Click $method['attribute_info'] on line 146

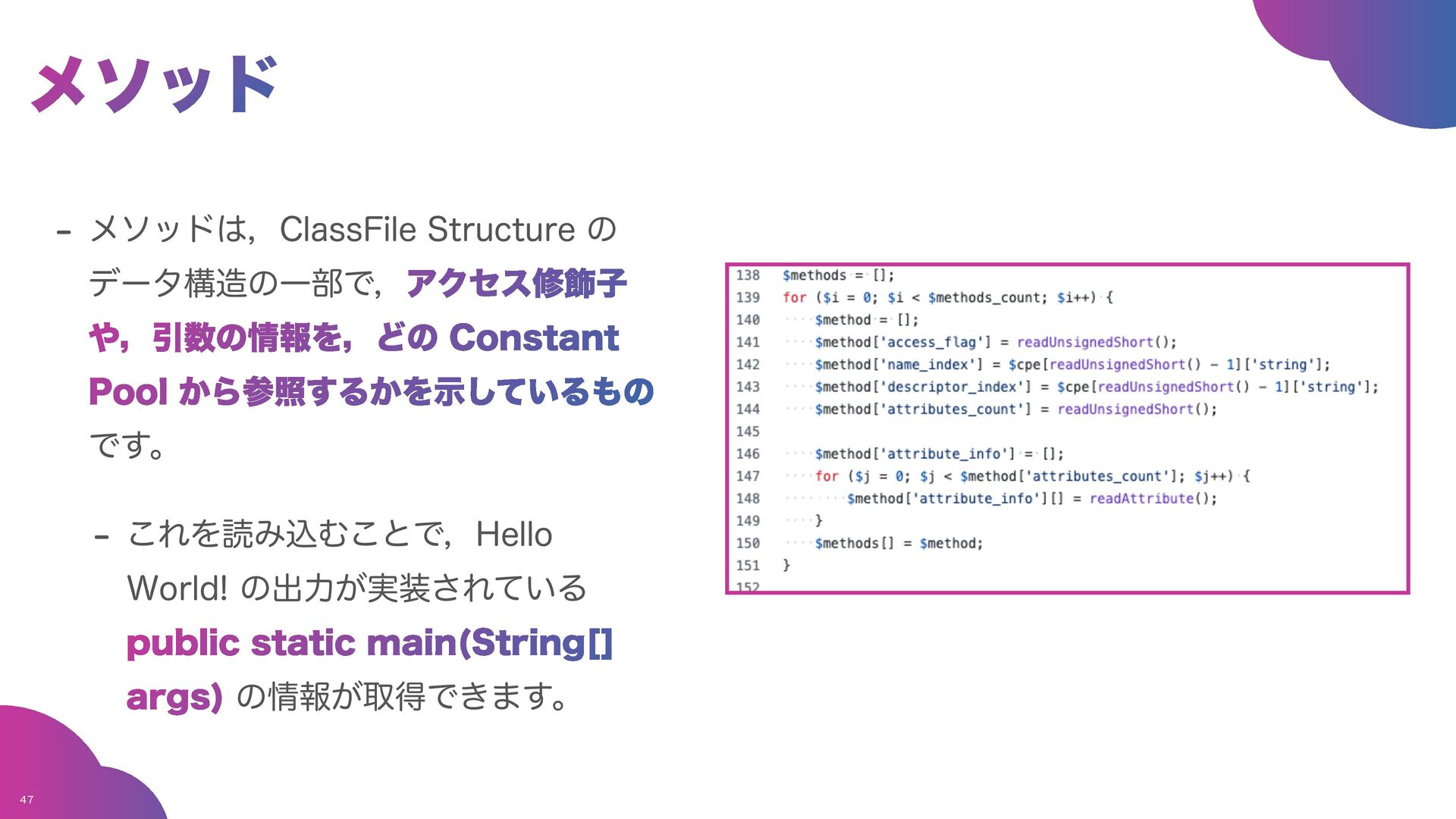(915, 453)
